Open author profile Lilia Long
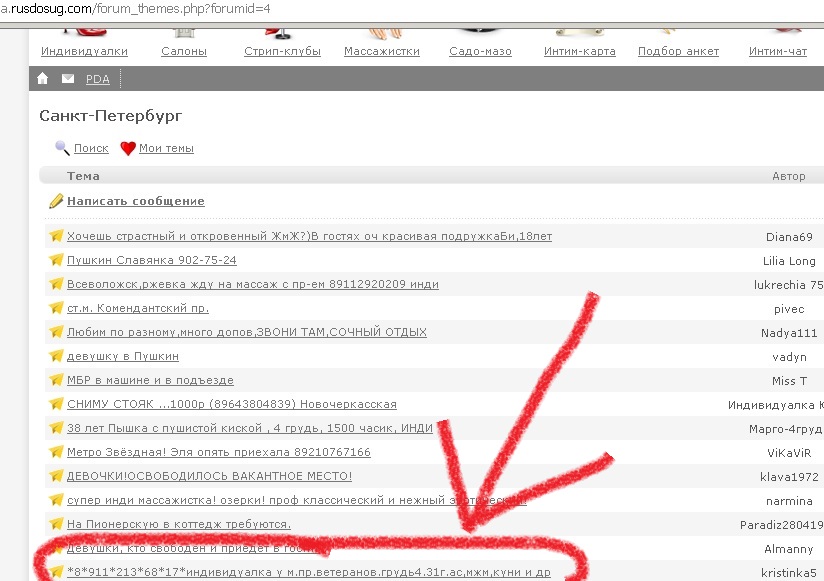The image size is (824, 581). [789, 261]
